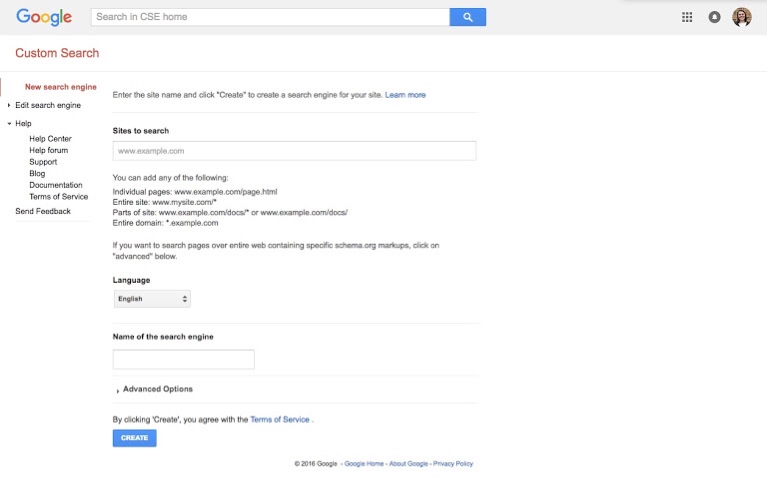
Task: Open Help Center from the sidebar
Action: [50, 139]
